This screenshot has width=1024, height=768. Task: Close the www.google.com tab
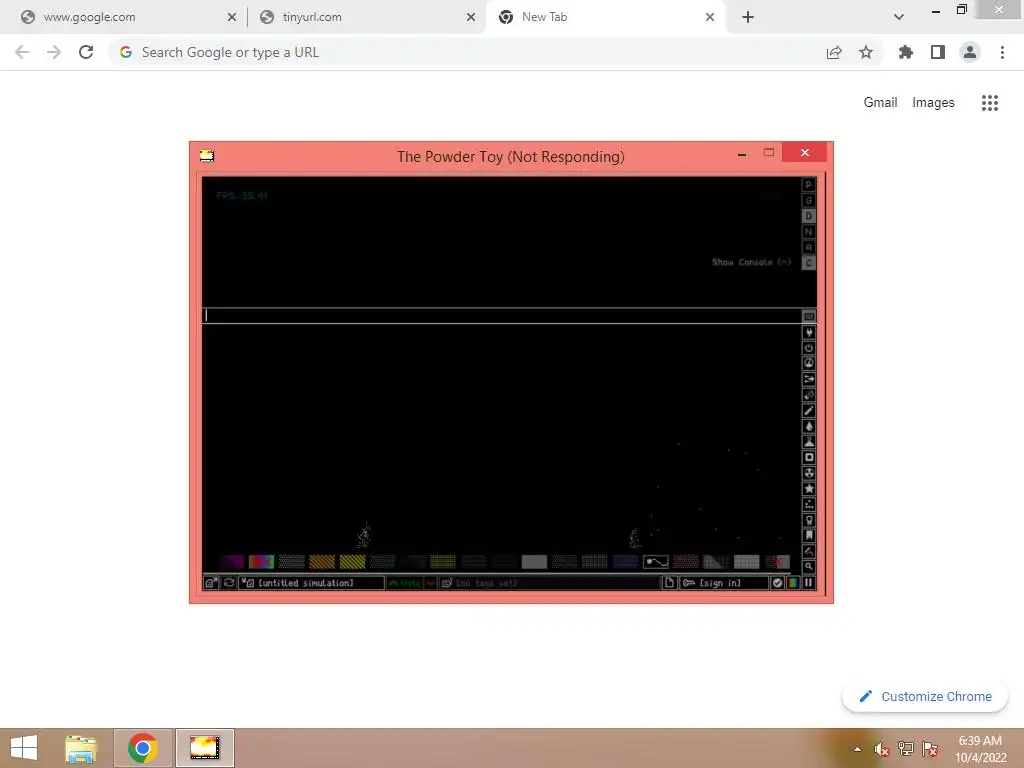[x=232, y=17]
